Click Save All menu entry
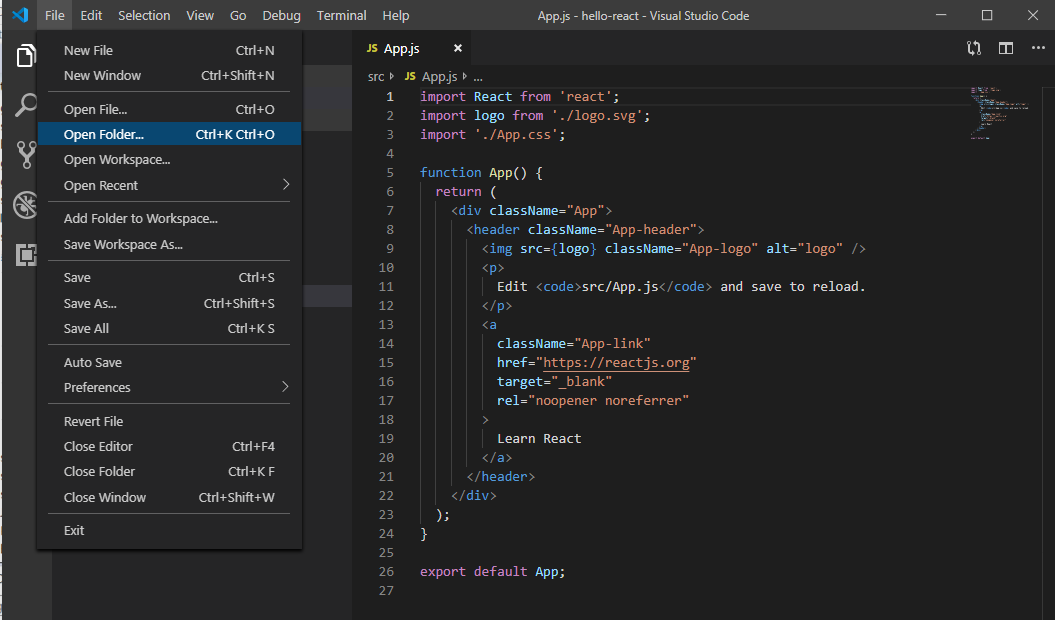1055x620 pixels. [169, 329]
